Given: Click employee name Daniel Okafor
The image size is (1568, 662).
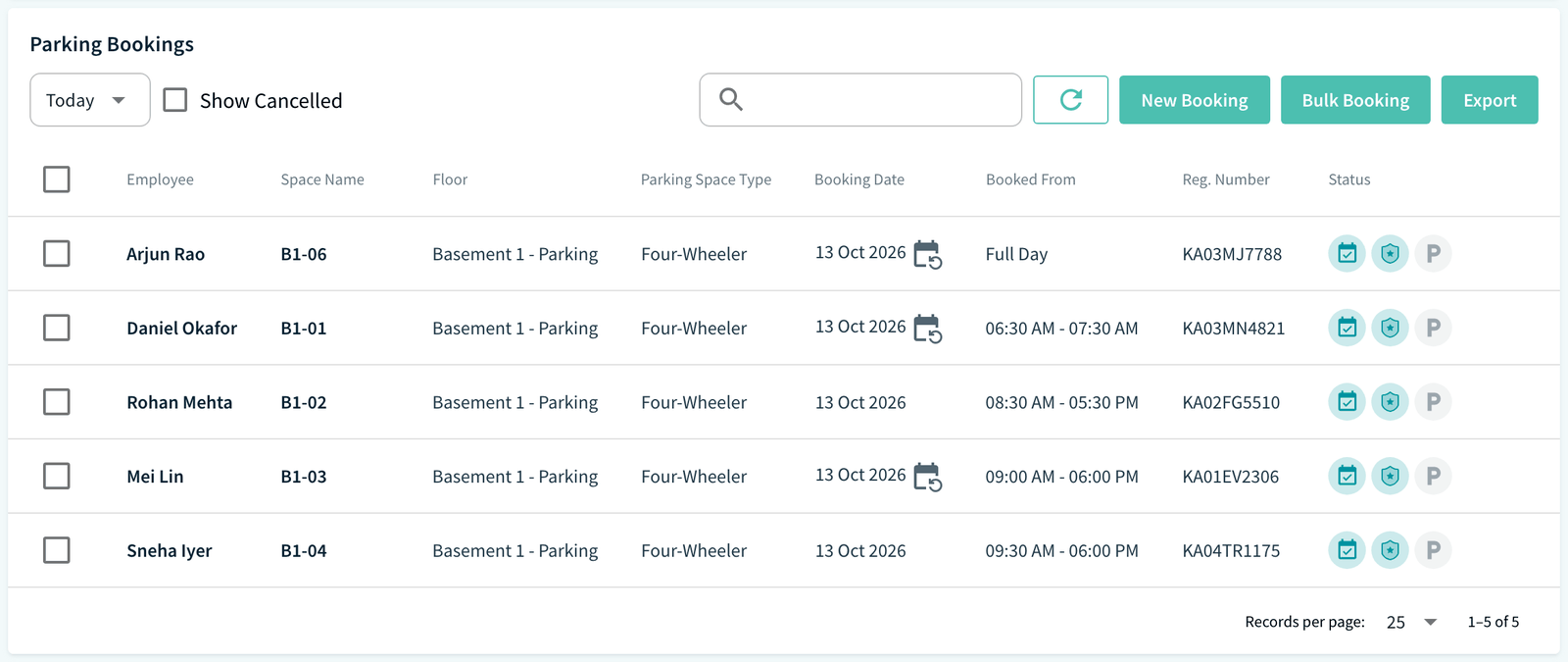Looking at the screenshot, I should pos(182,329).
